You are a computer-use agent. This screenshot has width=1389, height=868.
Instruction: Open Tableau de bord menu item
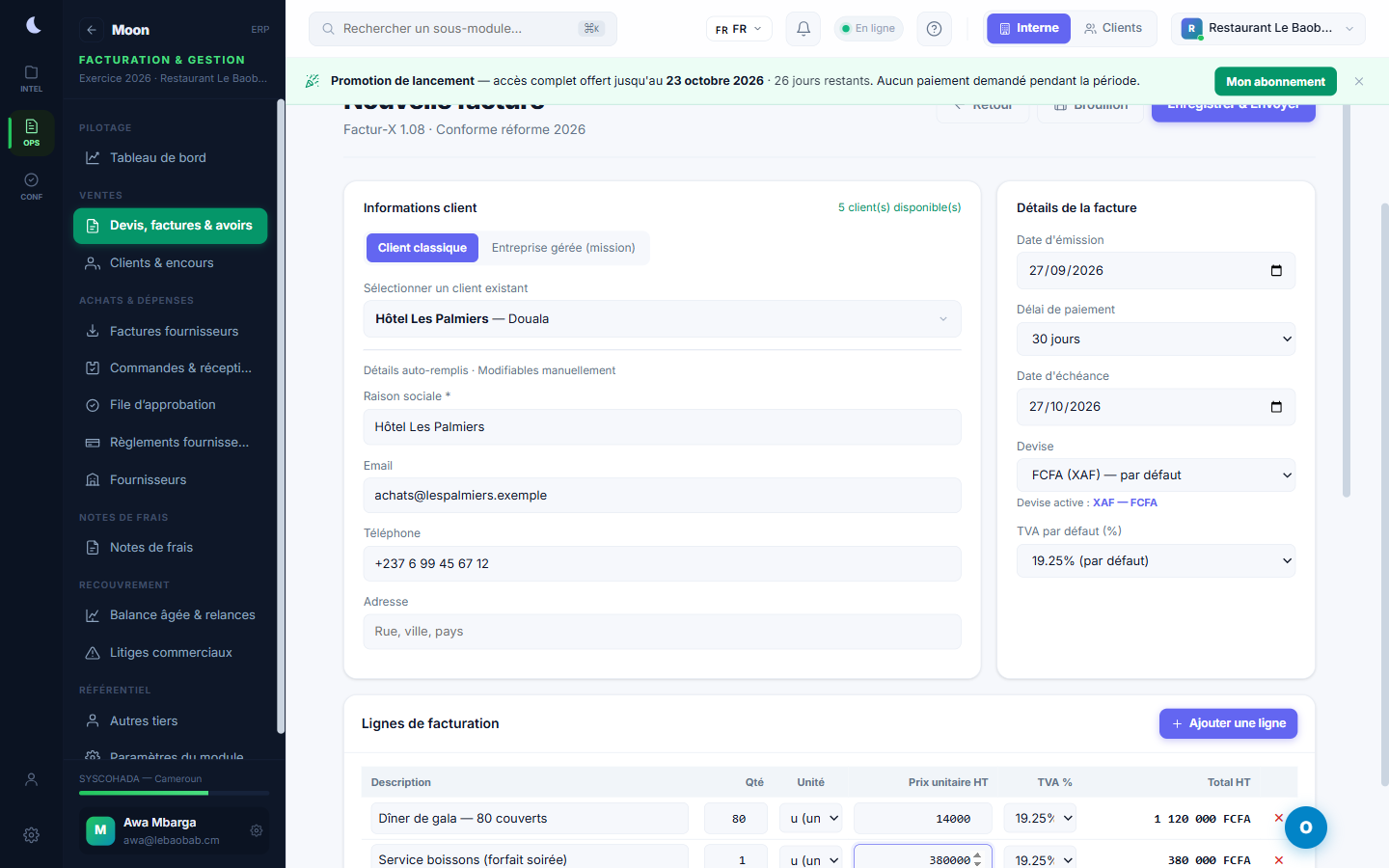point(170,157)
